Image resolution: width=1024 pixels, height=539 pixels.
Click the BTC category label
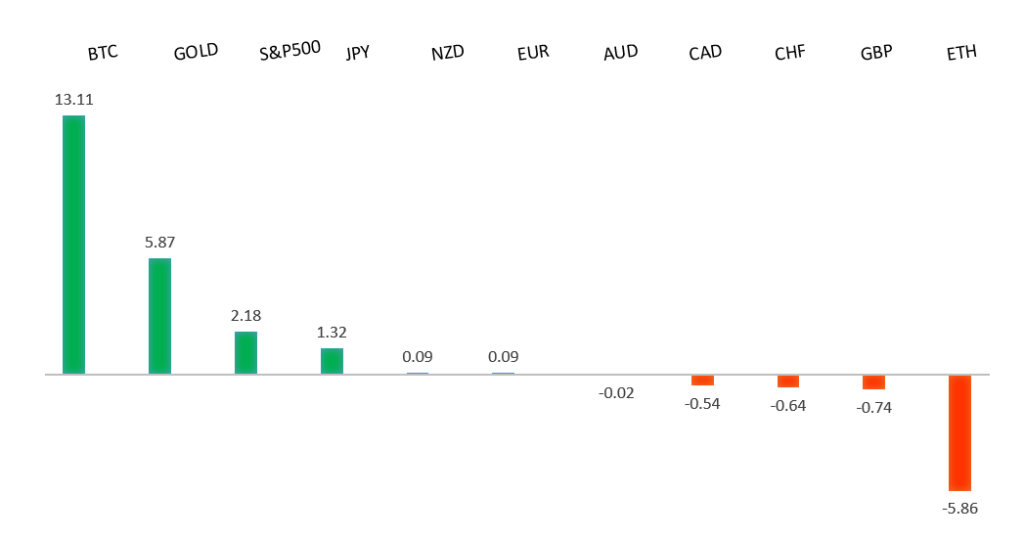pos(102,52)
